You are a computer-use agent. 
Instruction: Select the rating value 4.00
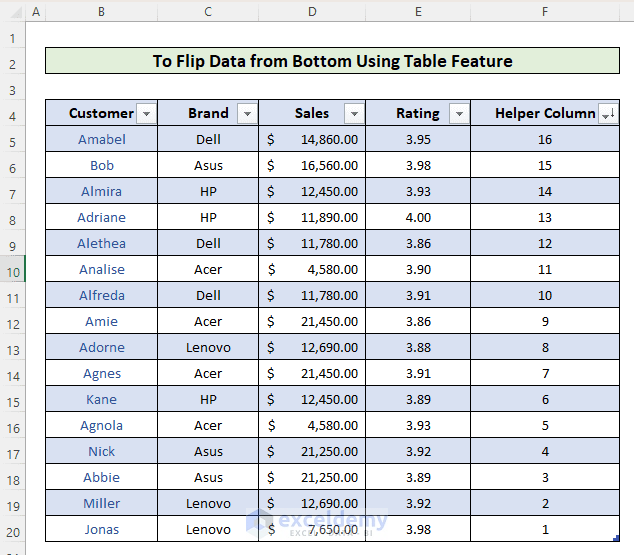tap(418, 217)
